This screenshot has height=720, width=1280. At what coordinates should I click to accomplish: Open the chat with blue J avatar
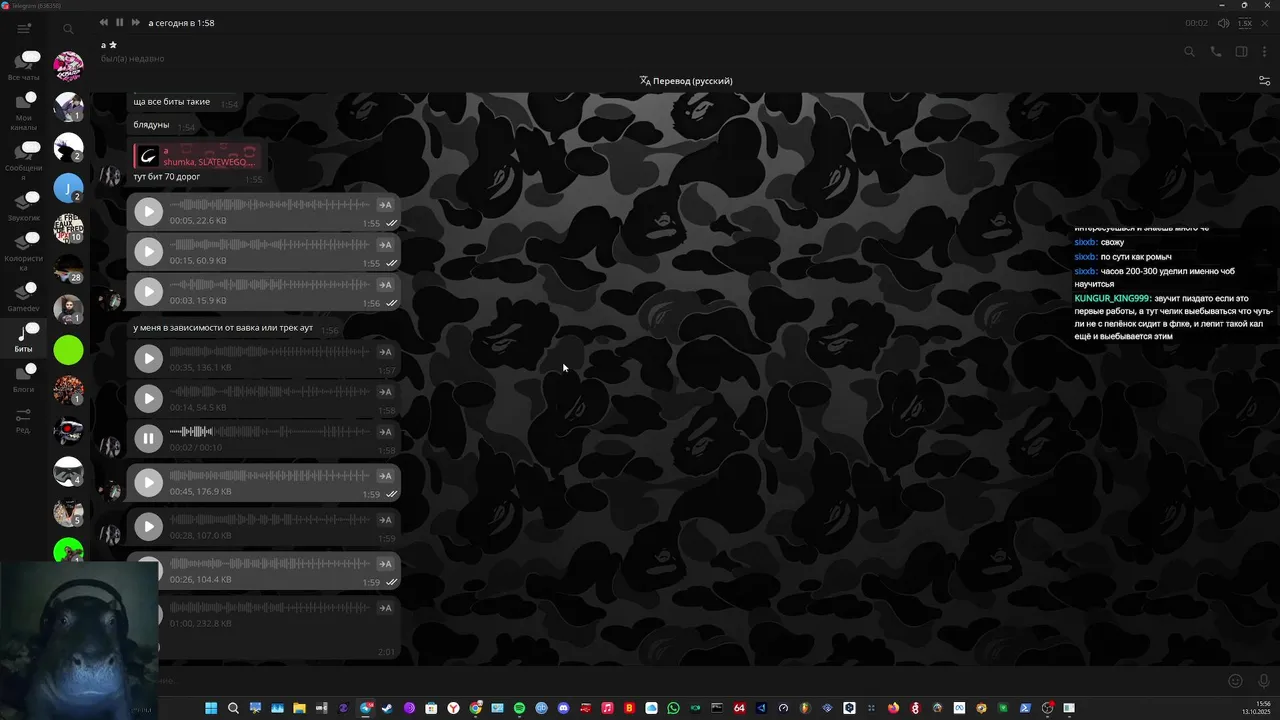(x=68, y=188)
